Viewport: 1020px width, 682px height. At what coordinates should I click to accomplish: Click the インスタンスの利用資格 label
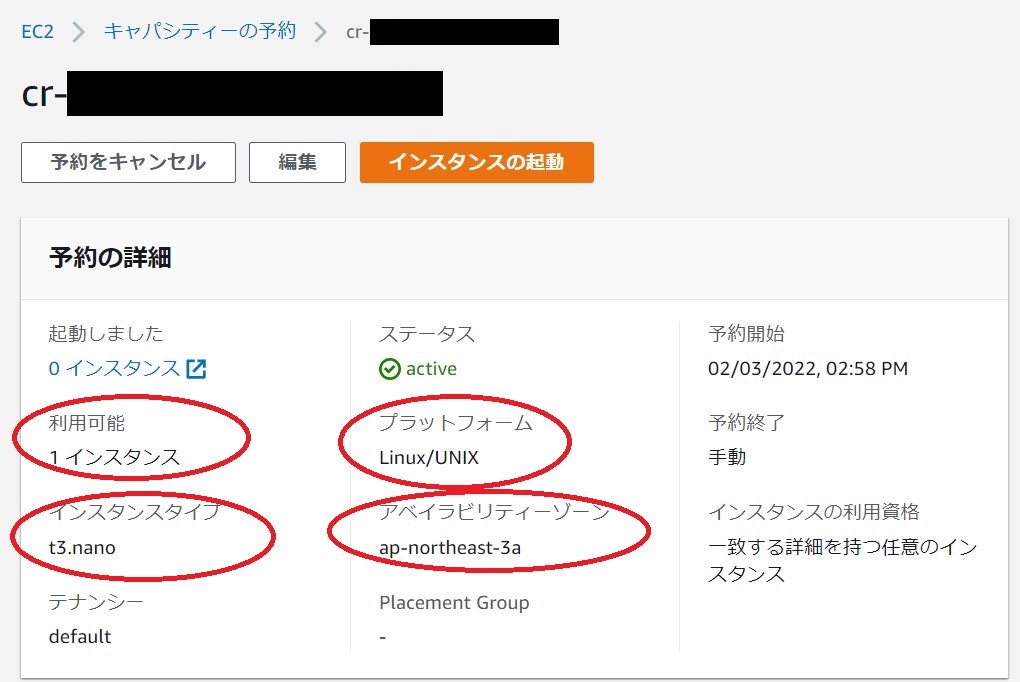[x=814, y=512]
